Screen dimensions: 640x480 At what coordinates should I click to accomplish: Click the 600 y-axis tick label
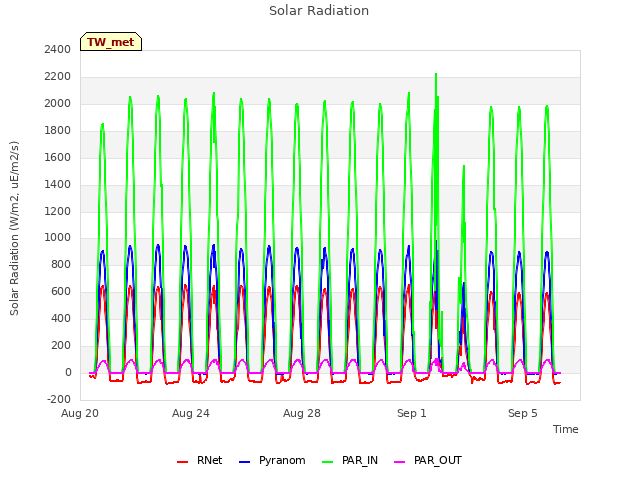pos(61,291)
